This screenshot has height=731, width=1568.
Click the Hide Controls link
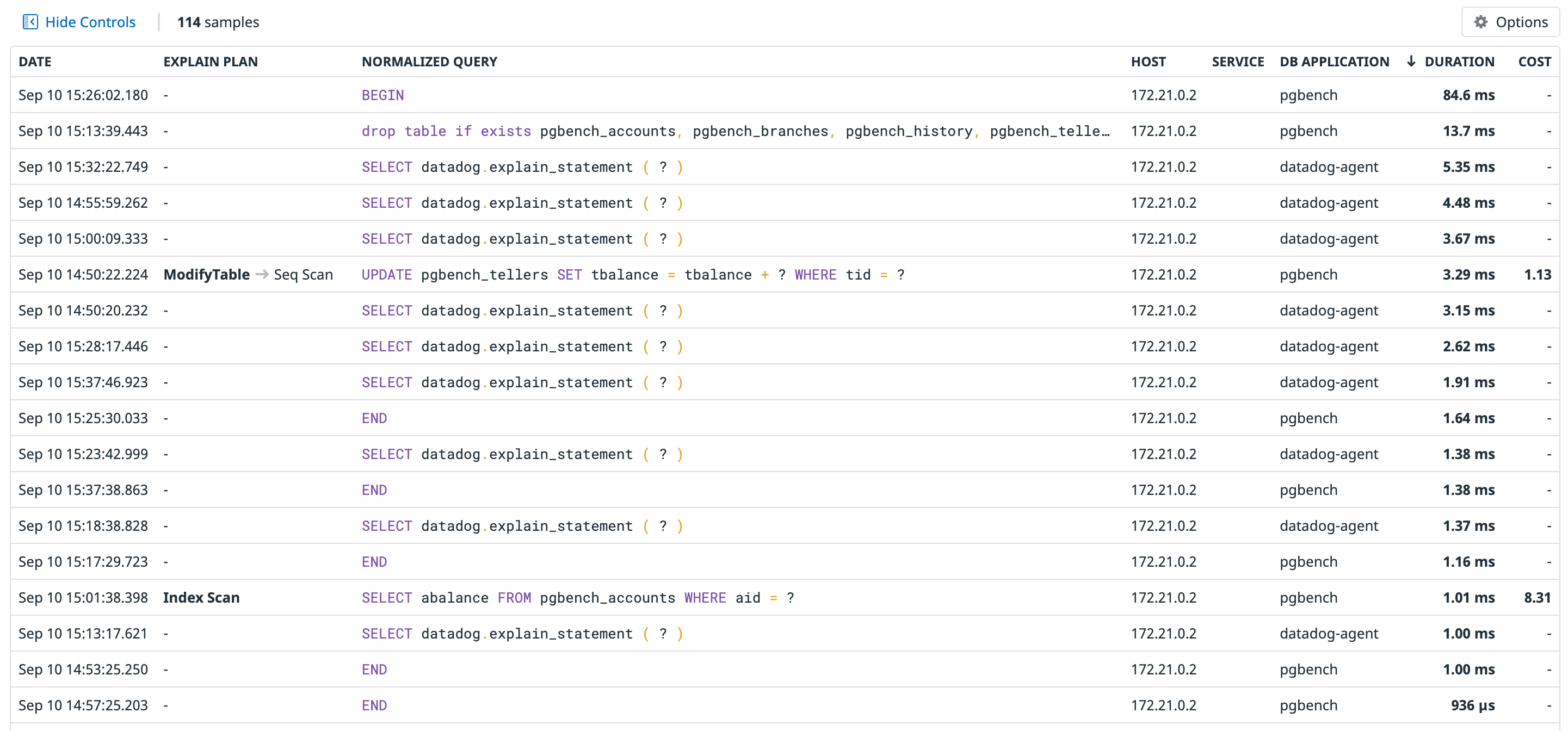(90, 22)
